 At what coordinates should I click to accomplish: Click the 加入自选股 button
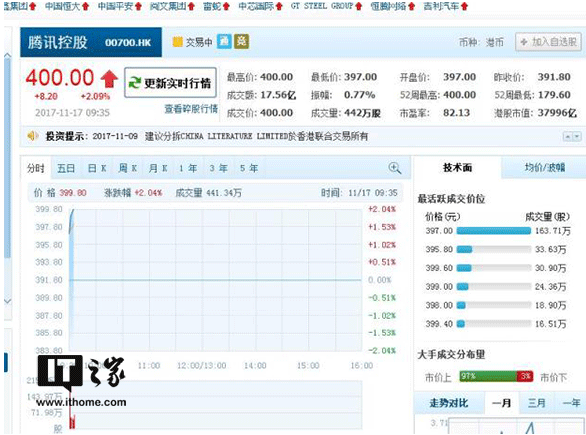pos(548,42)
